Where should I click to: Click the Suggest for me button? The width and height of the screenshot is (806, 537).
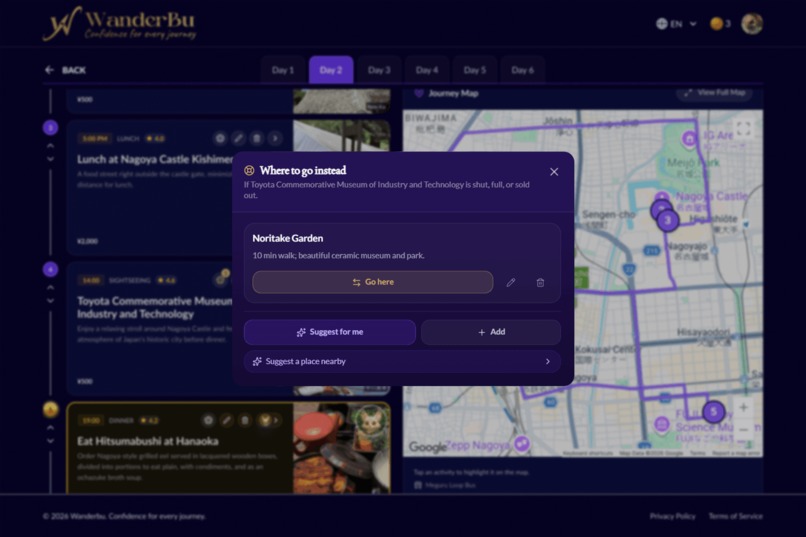coord(329,332)
